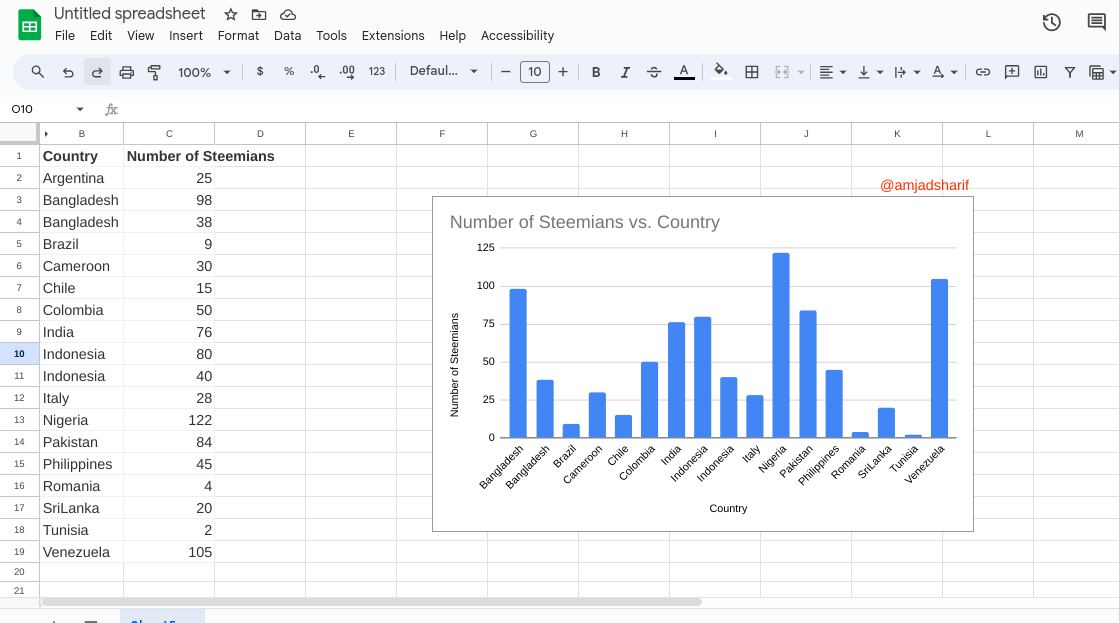The width and height of the screenshot is (1119, 623).
Task: Rename the Untitled spreadsheet title
Action: tap(129, 14)
